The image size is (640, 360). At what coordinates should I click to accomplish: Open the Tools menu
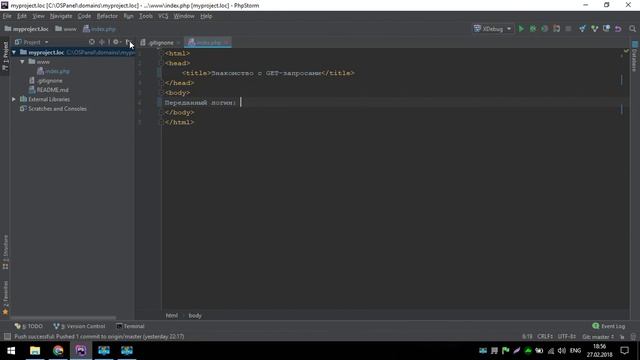[146, 16]
